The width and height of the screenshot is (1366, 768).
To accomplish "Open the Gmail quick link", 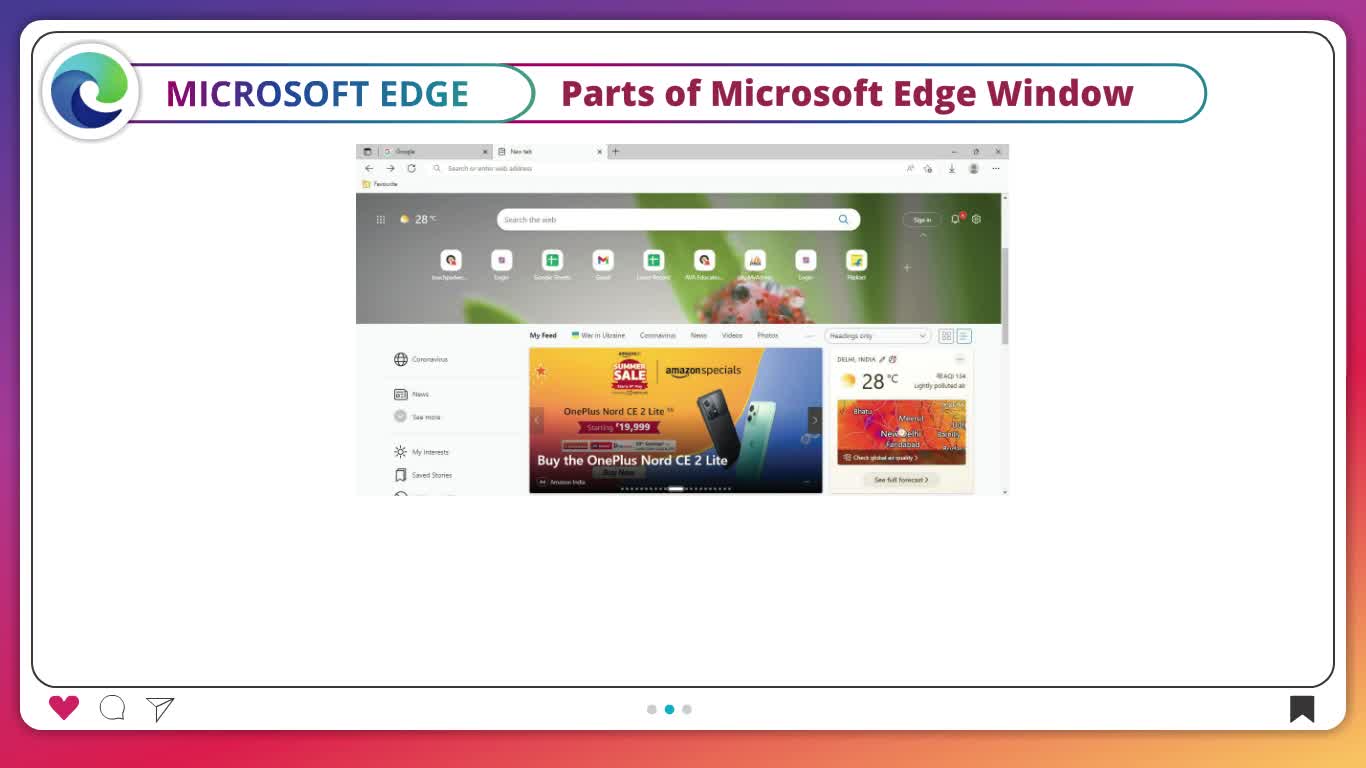I will (603, 265).
